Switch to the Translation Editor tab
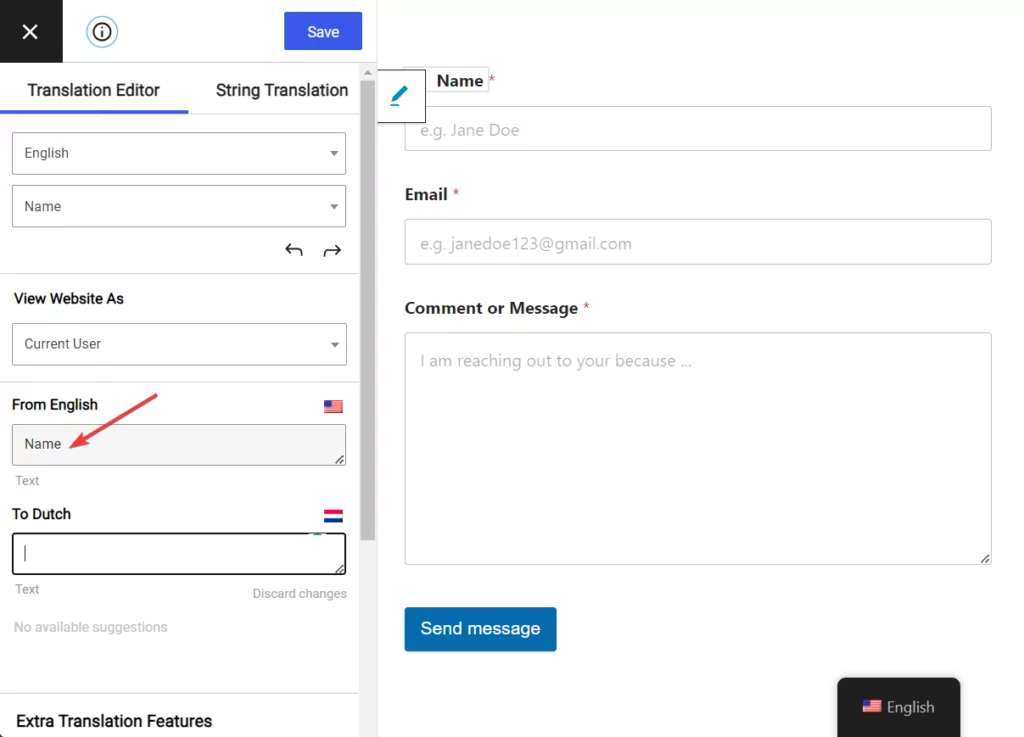Screen dimensions: 1024x737 [x=93, y=90]
